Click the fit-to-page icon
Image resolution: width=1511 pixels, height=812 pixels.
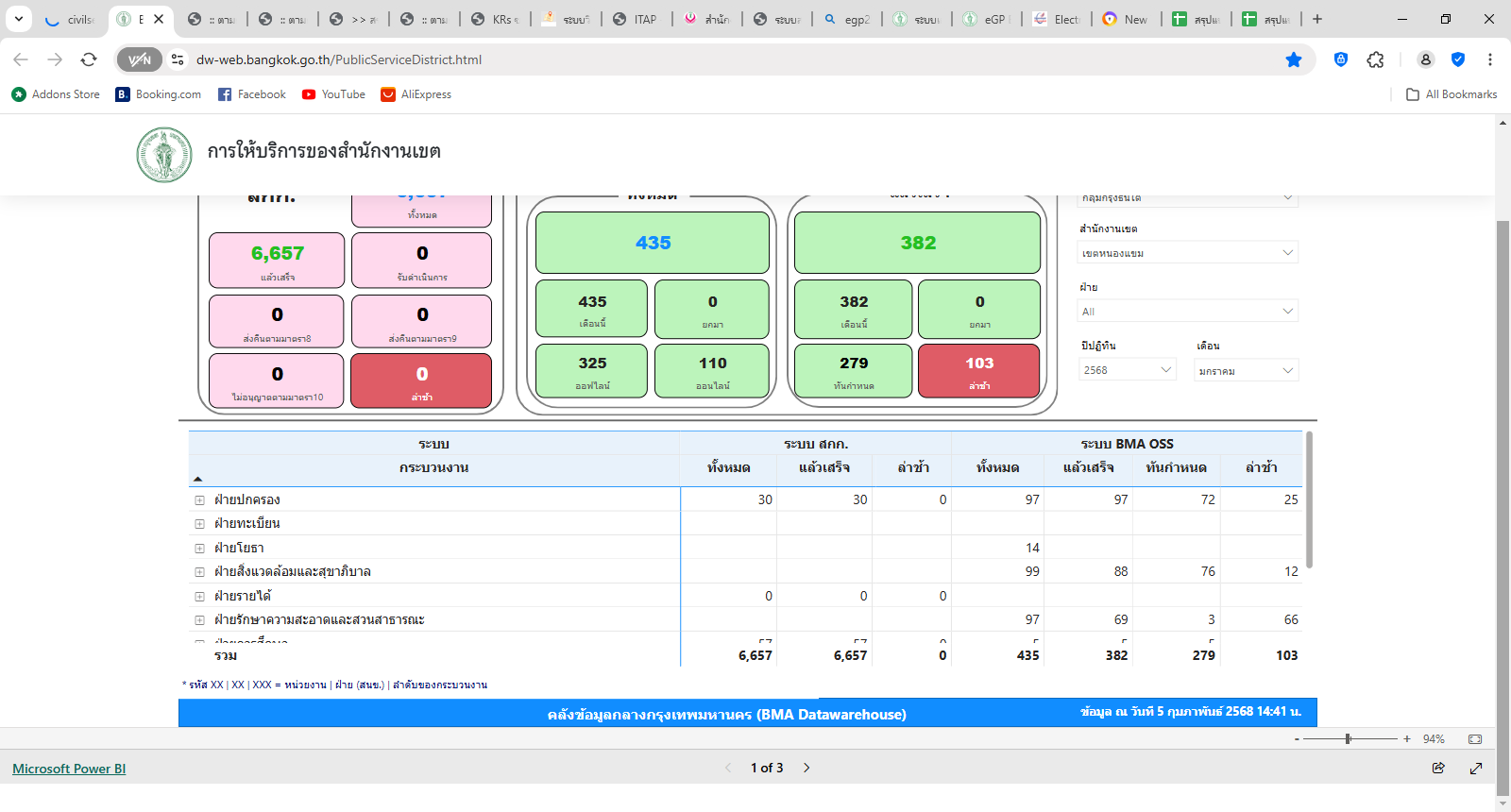click(1475, 739)
